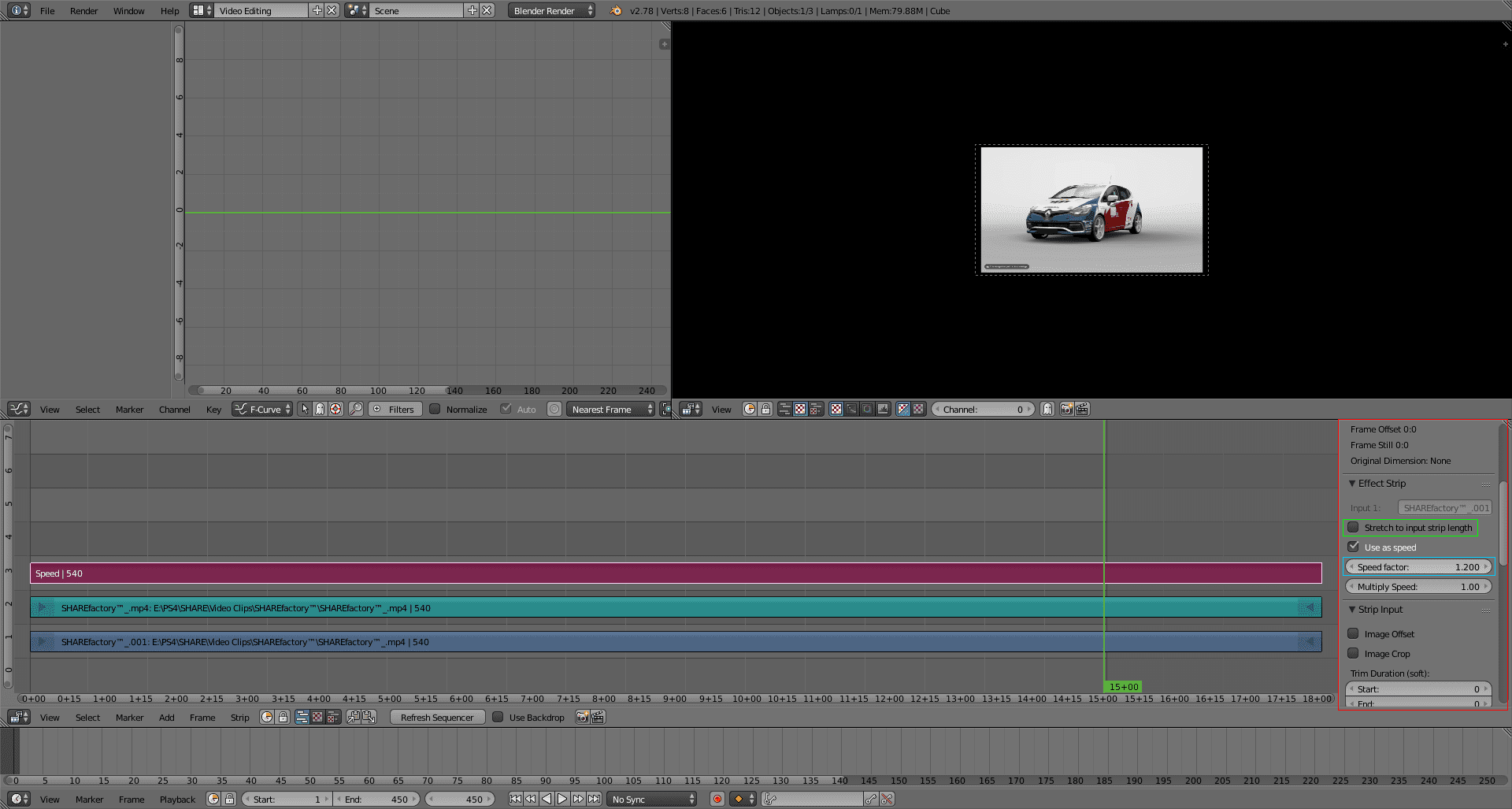Click the Refresh Sequencer button
Viewport: 1512px width, 809px height.
point(437,717)
